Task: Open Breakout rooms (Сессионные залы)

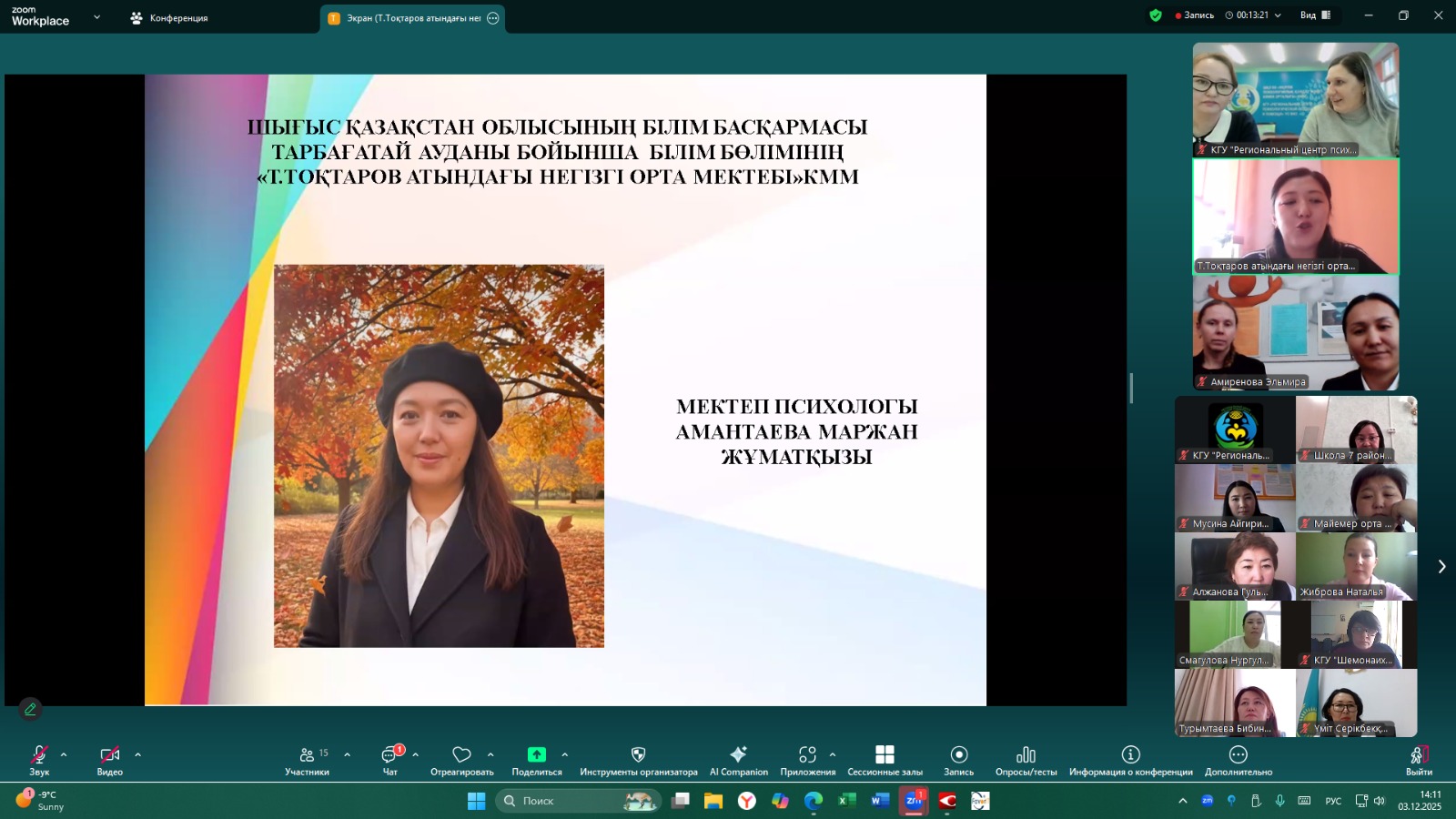Action: pos(885,760)
